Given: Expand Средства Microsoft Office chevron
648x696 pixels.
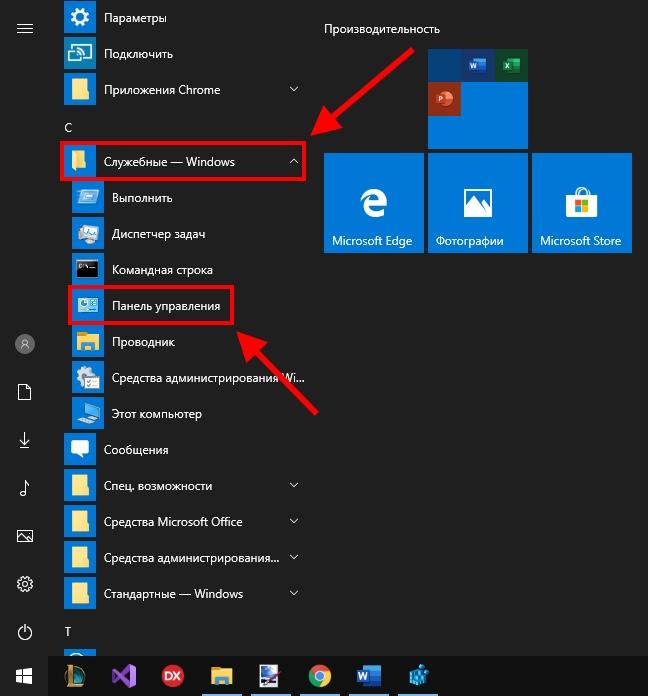Looking at the screenshot, I should coord(294,521).
